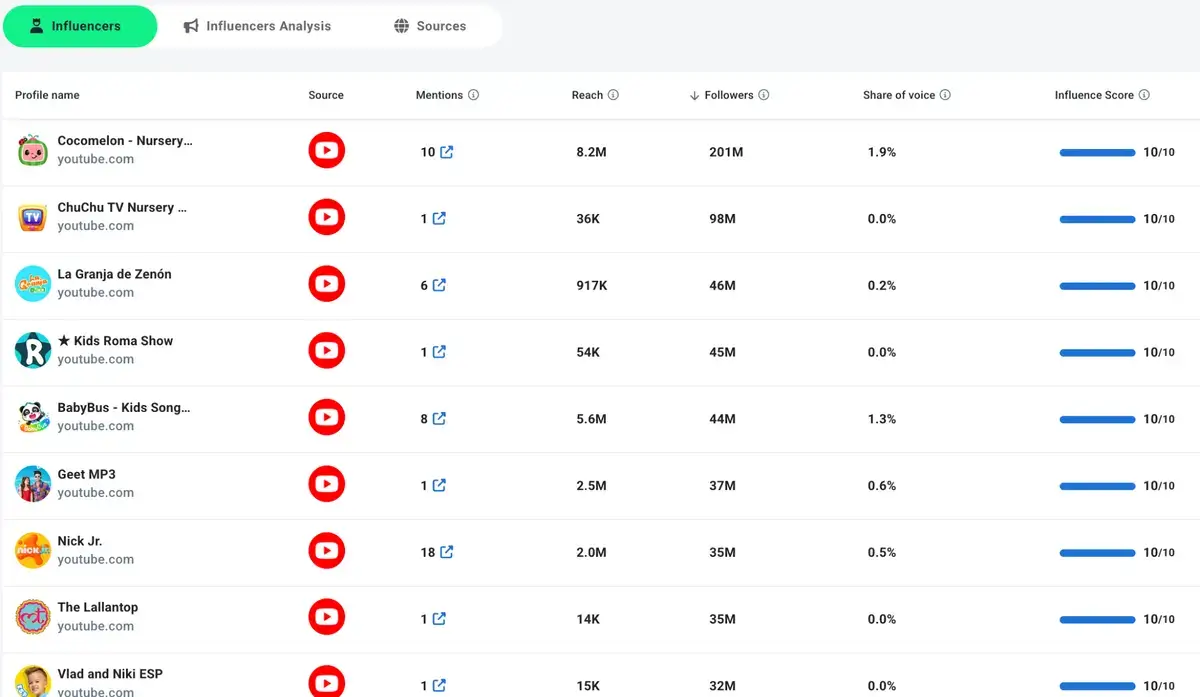Click the 98M followers value
The height and width of the screenshot is (697, 1200).
[x=722, y=219]
